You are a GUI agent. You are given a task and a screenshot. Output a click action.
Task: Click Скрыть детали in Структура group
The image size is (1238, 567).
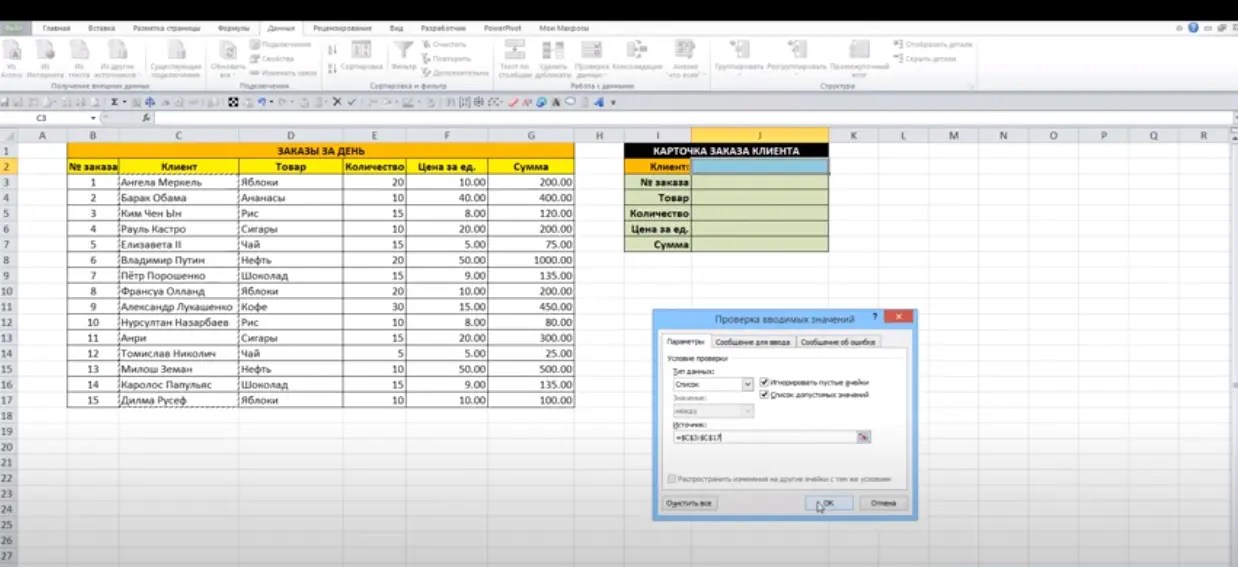(x=923, y=59)
